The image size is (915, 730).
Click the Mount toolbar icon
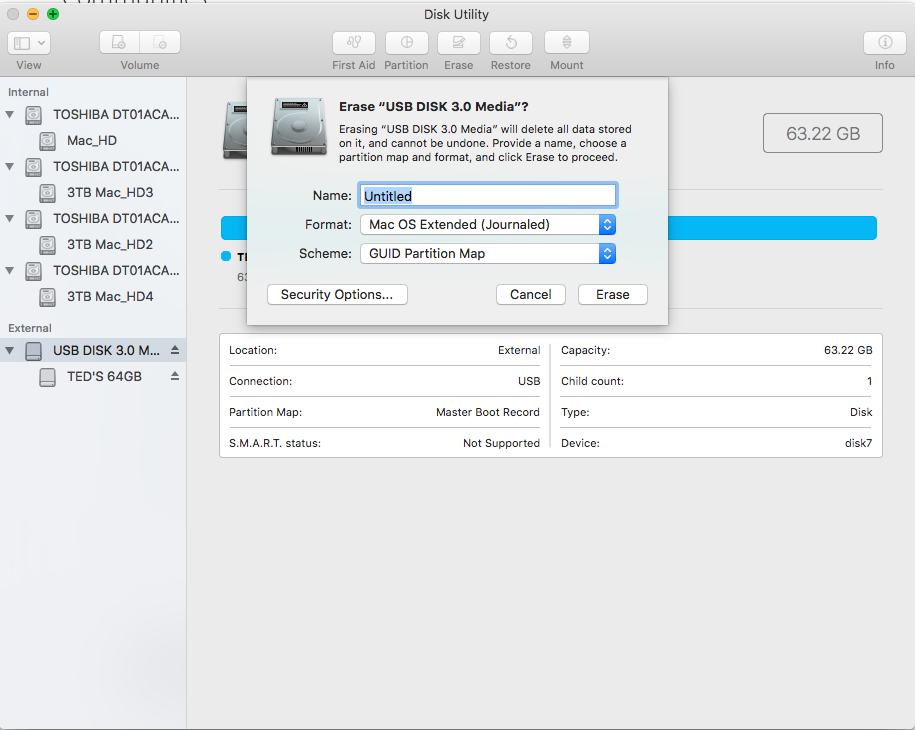(566, 43)
